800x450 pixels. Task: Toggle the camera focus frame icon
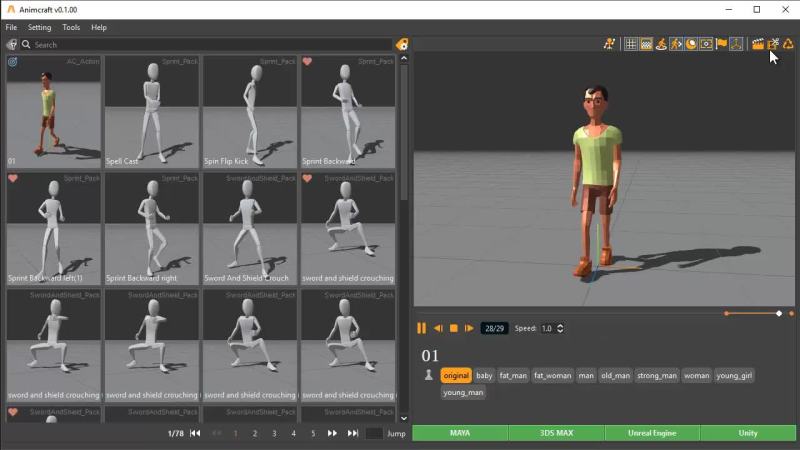point(706,44)
